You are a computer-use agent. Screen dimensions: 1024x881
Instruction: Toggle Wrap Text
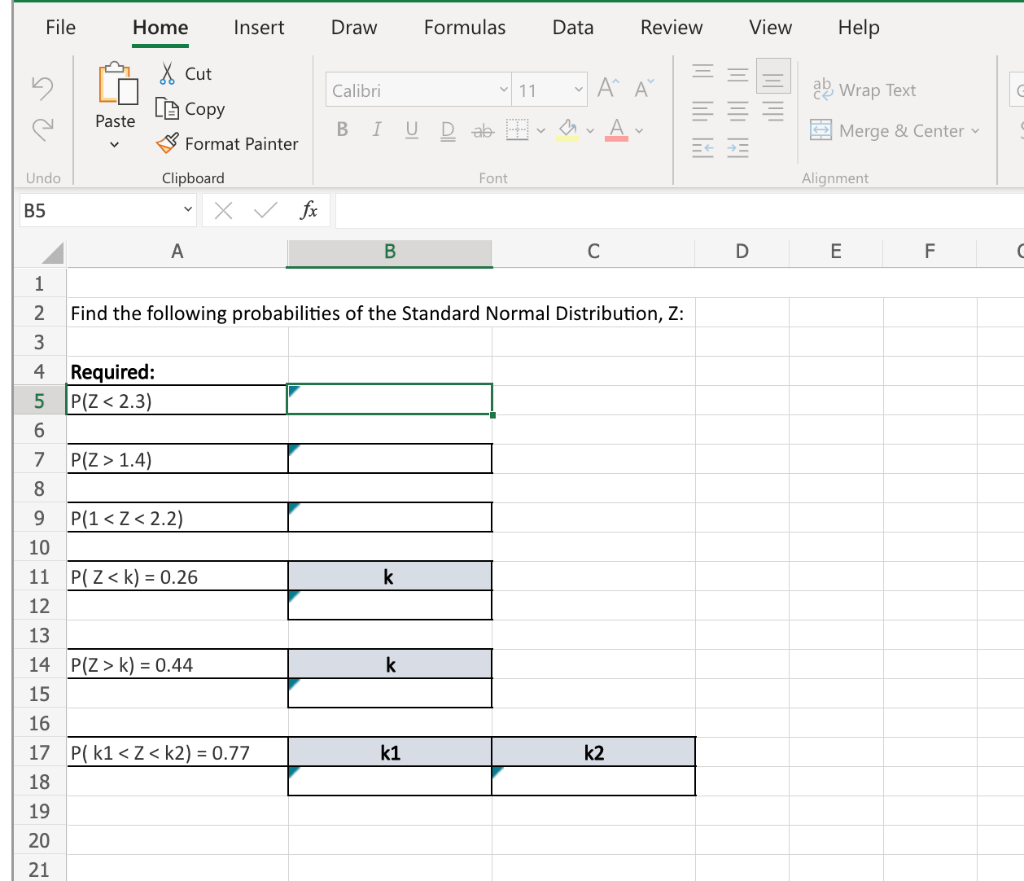click(864, 89)
